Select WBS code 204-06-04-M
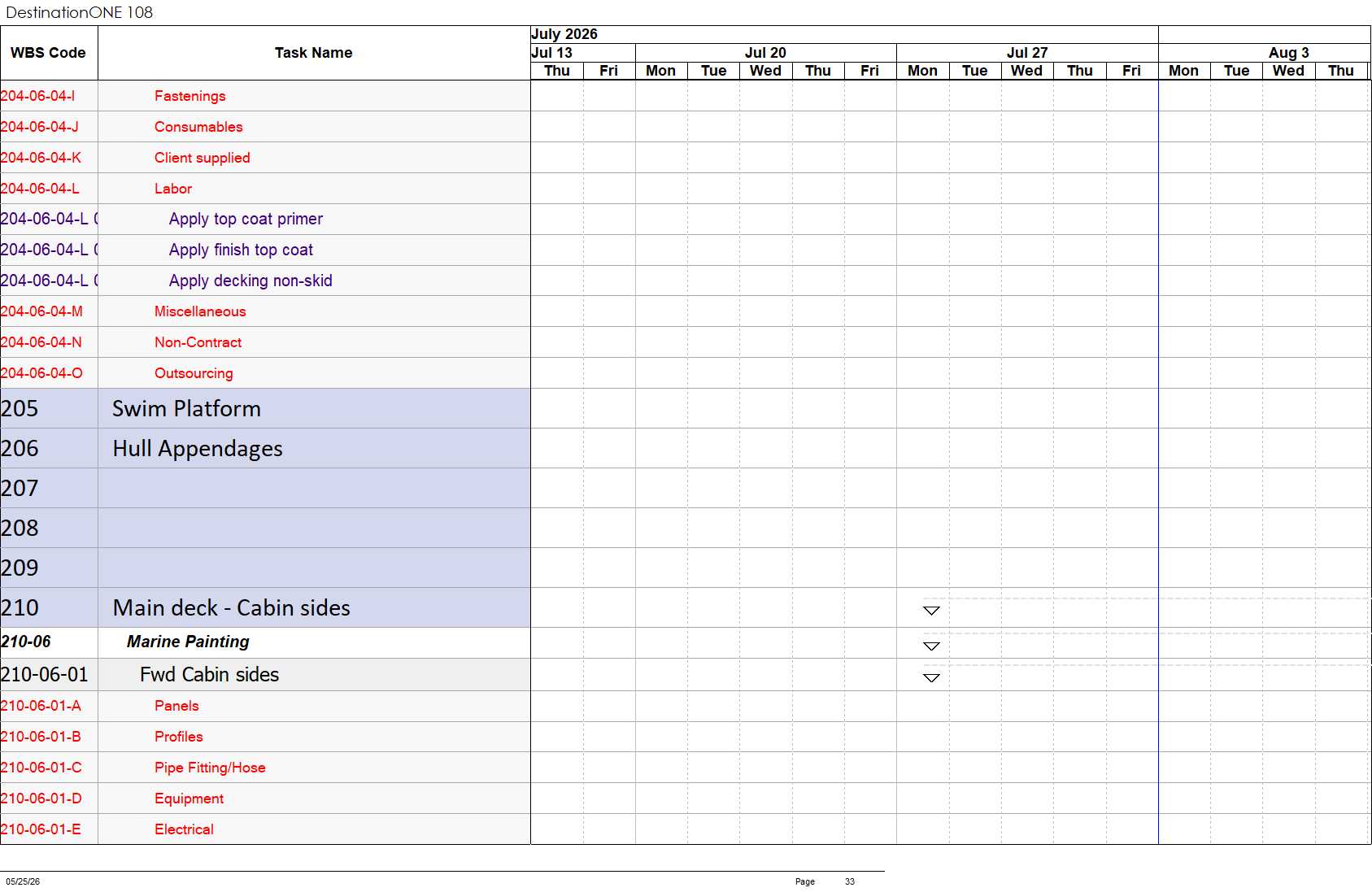Screen dimensions: 1372x892 point(41,311)
